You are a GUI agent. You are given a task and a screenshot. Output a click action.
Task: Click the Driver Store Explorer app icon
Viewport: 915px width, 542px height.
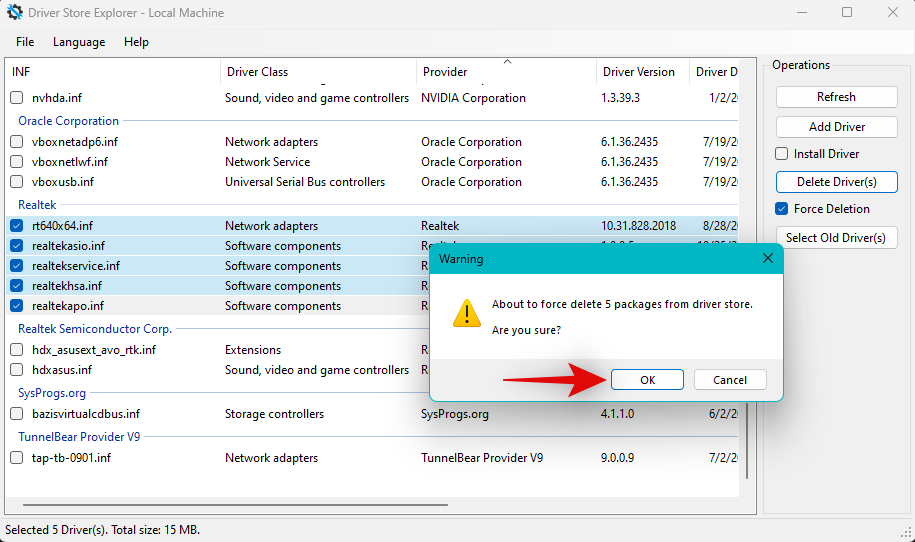click(x=15, y=13)
